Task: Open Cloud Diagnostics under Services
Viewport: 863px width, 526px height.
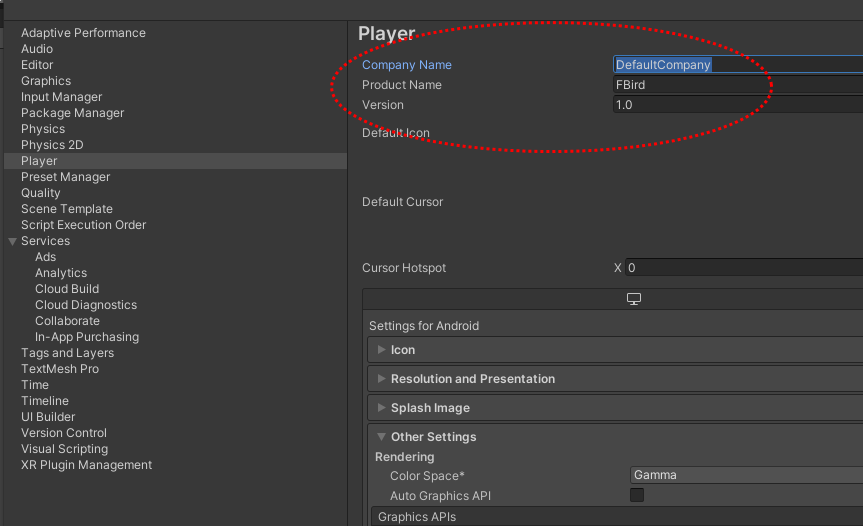Action: tap(86, 305)
